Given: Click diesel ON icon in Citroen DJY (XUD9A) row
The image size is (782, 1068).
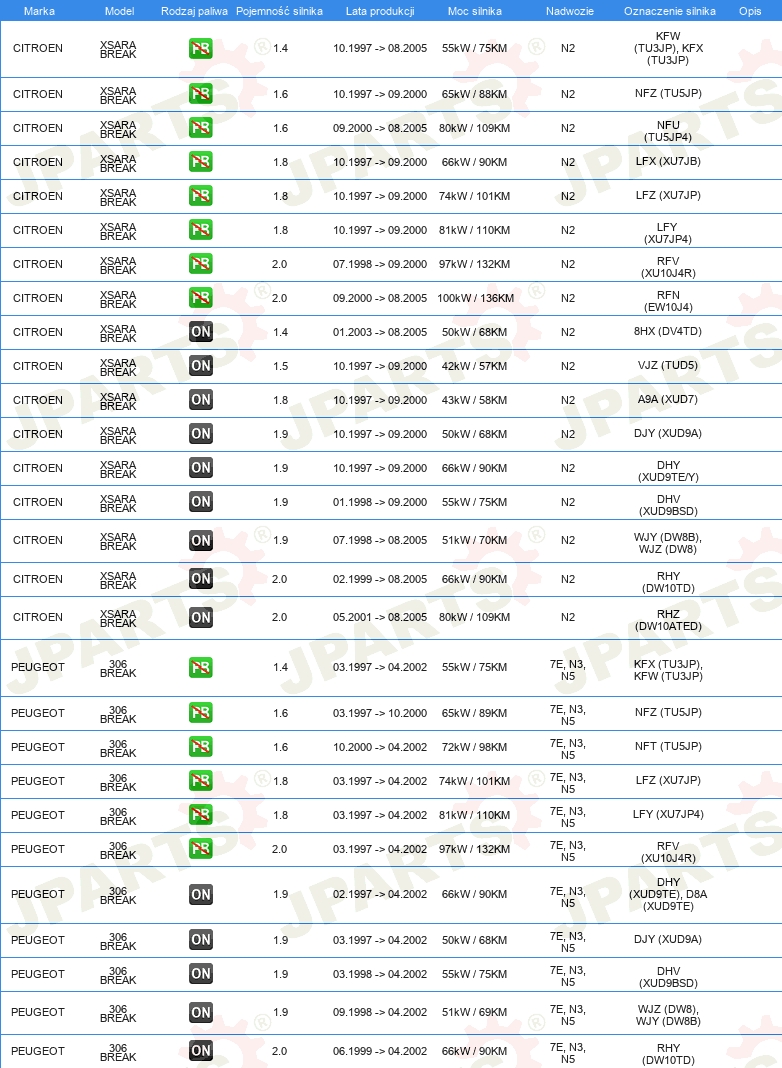Looking at the screenshot, I should [200, 435].
